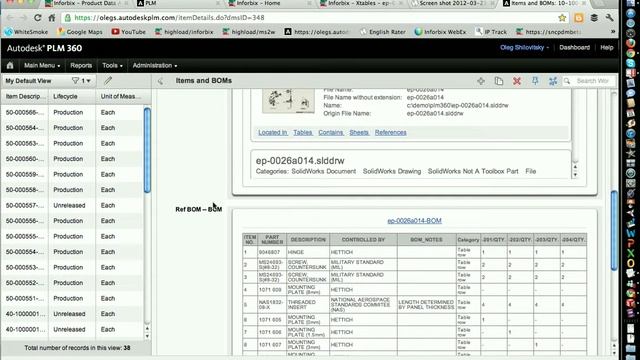Bookmark page with the star icon
This screenshot has width=640, height=360.
pos(562,18)
